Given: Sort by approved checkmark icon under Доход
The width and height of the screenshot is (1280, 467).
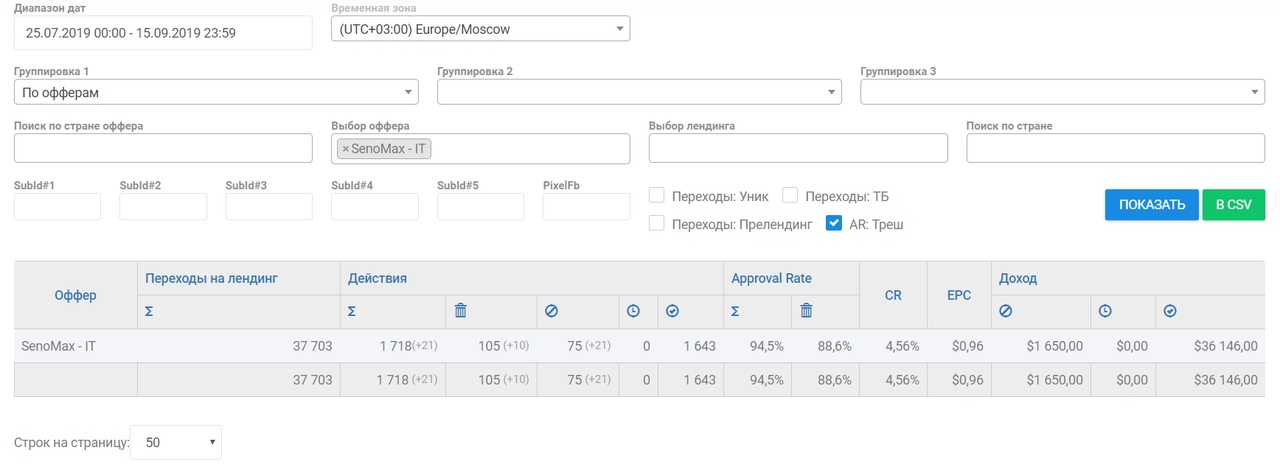Looking at the screenshot, I should 1170,311.
